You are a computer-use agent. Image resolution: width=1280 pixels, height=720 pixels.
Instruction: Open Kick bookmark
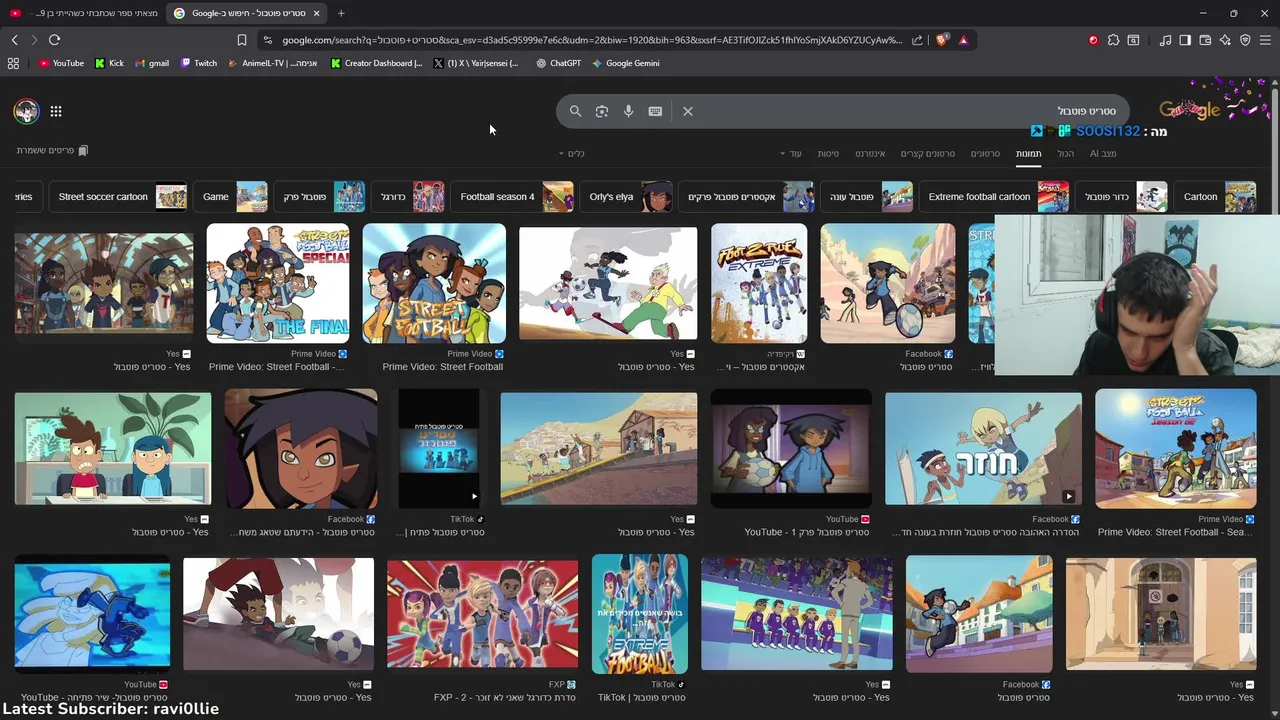(110, 63)
